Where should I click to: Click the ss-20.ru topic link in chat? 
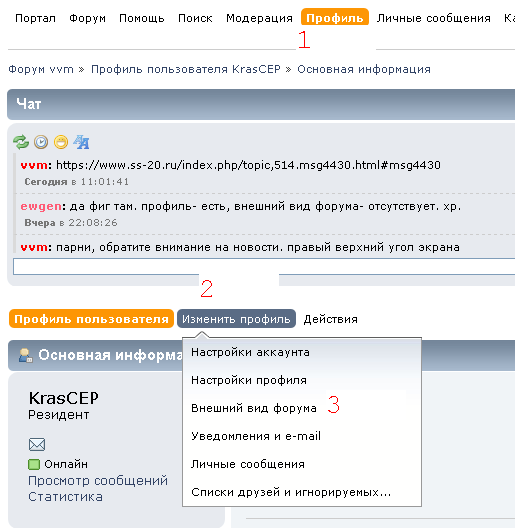[248, 165]
